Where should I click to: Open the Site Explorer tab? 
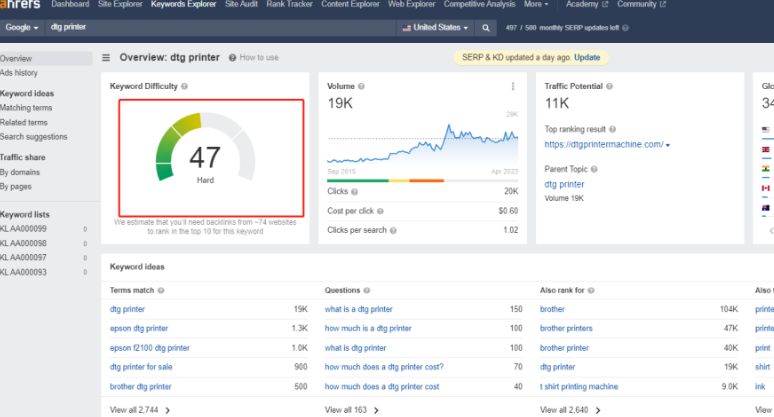click(119, 4)
